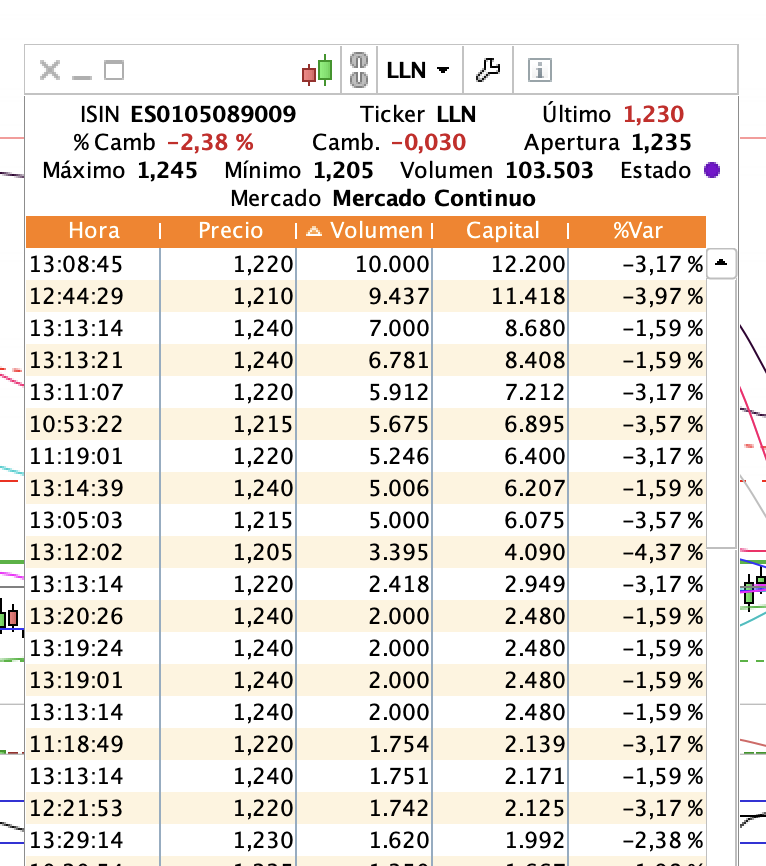Open the wrench settings tool

pyautogui.click(x=488, y=70)
